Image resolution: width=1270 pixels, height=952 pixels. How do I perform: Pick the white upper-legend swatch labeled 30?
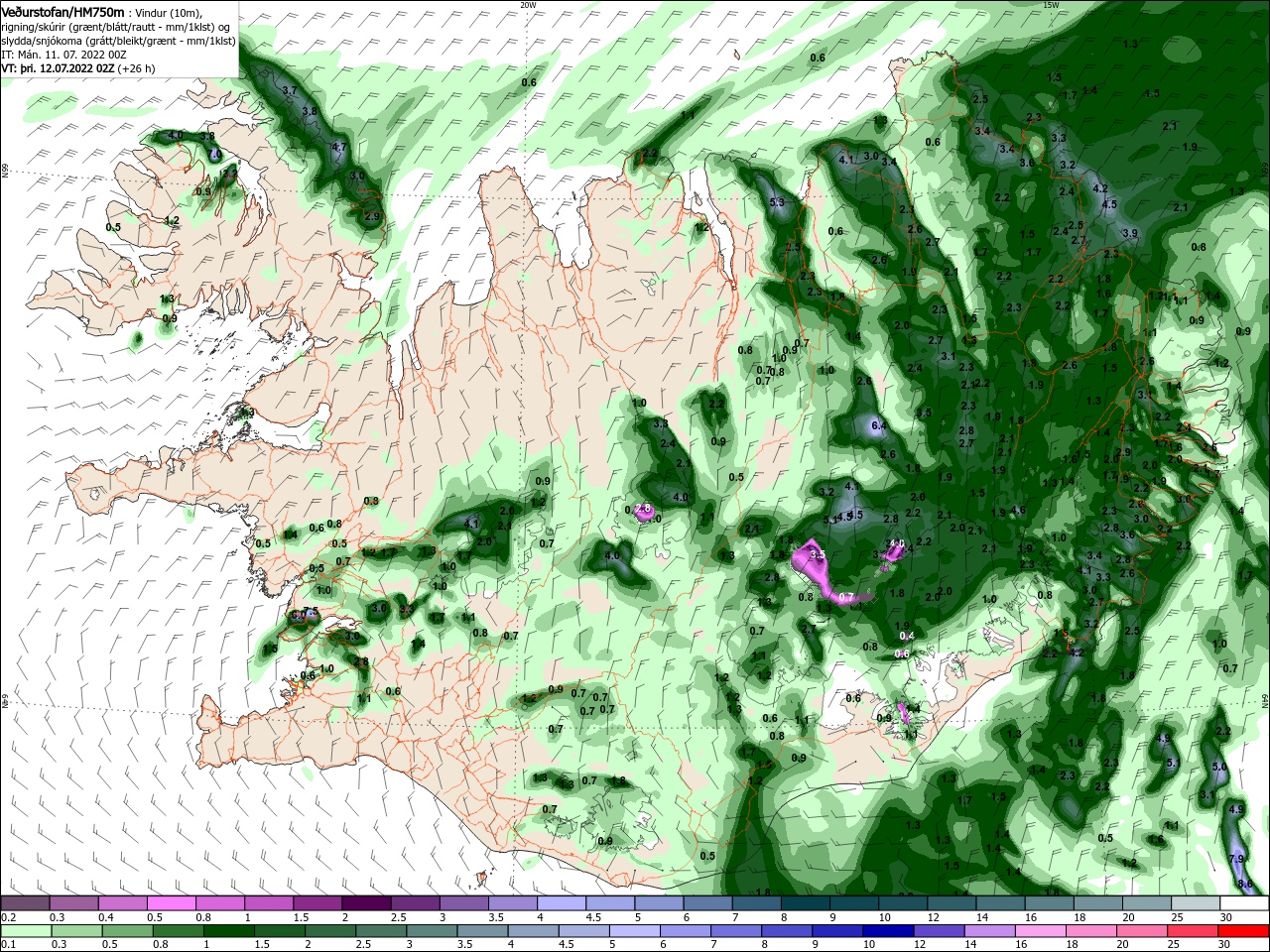pos(1244,903)
